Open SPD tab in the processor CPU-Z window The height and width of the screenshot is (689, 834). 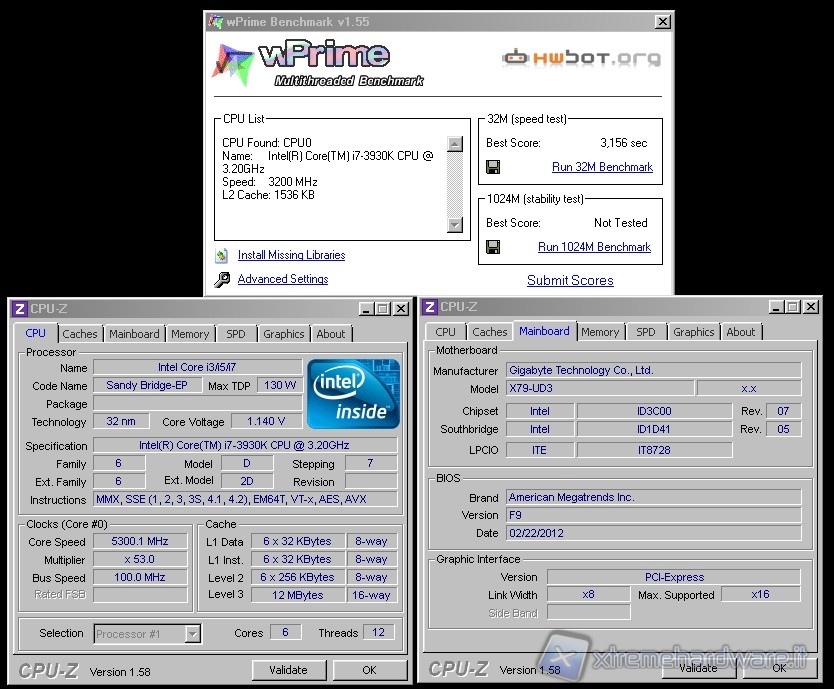(235, 334)
